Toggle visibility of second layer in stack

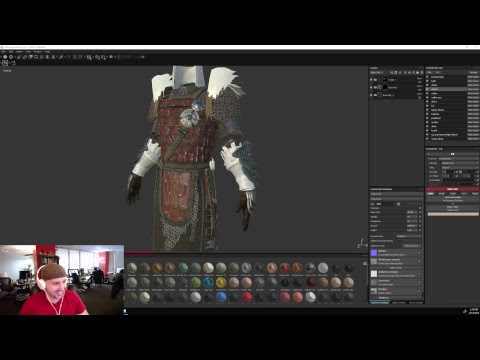pos(371,87)
